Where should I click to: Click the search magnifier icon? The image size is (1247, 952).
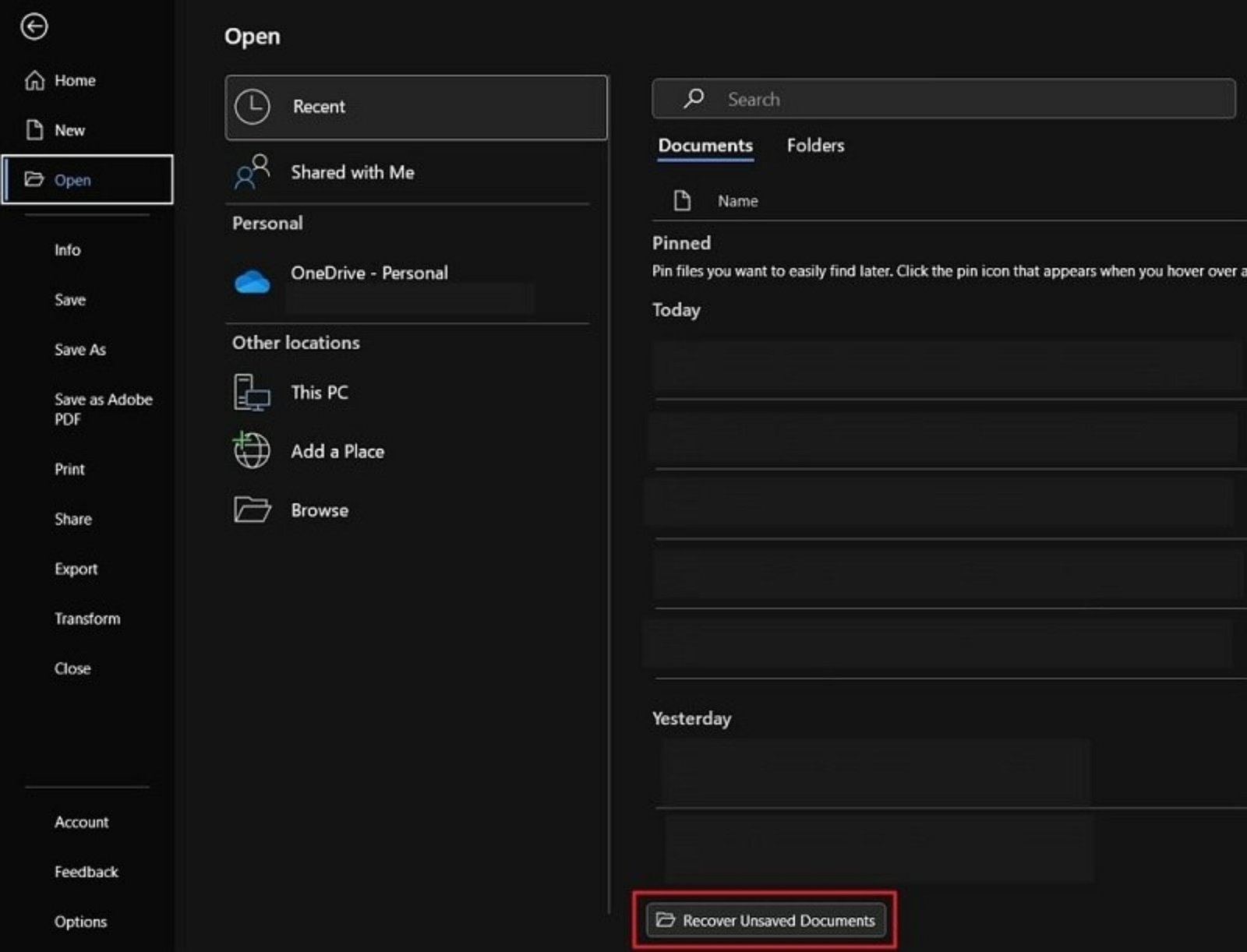[x=692, y=98]
